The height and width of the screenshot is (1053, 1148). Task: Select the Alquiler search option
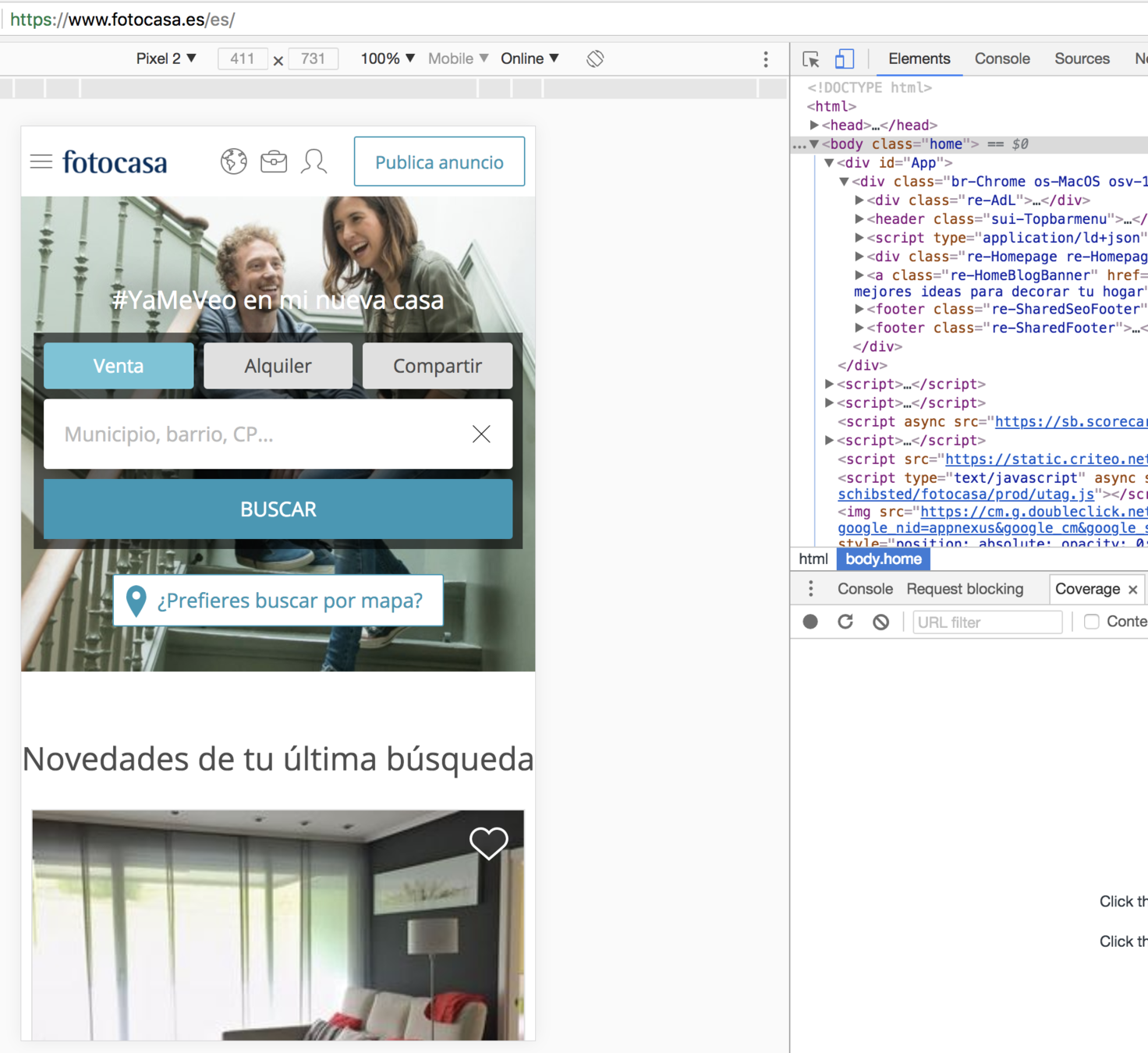click(278, 366)
